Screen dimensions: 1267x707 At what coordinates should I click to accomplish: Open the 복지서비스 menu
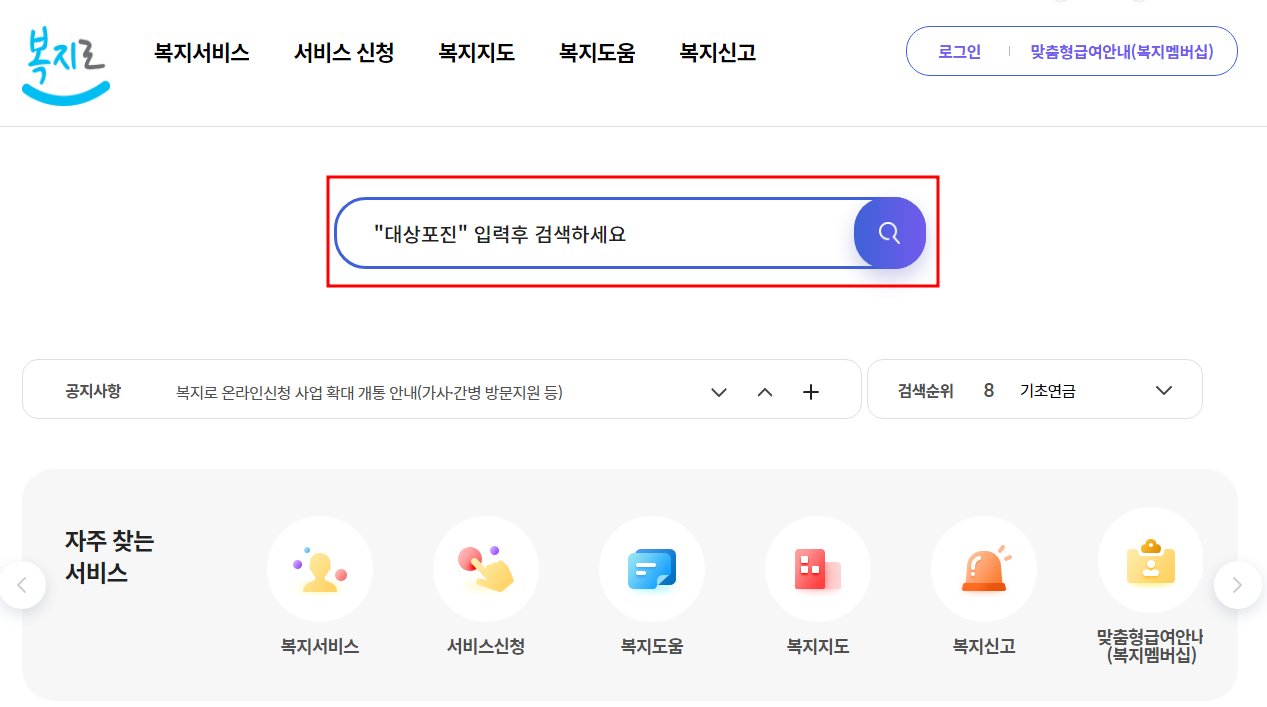pyautogui.click(x=201, y=52)
